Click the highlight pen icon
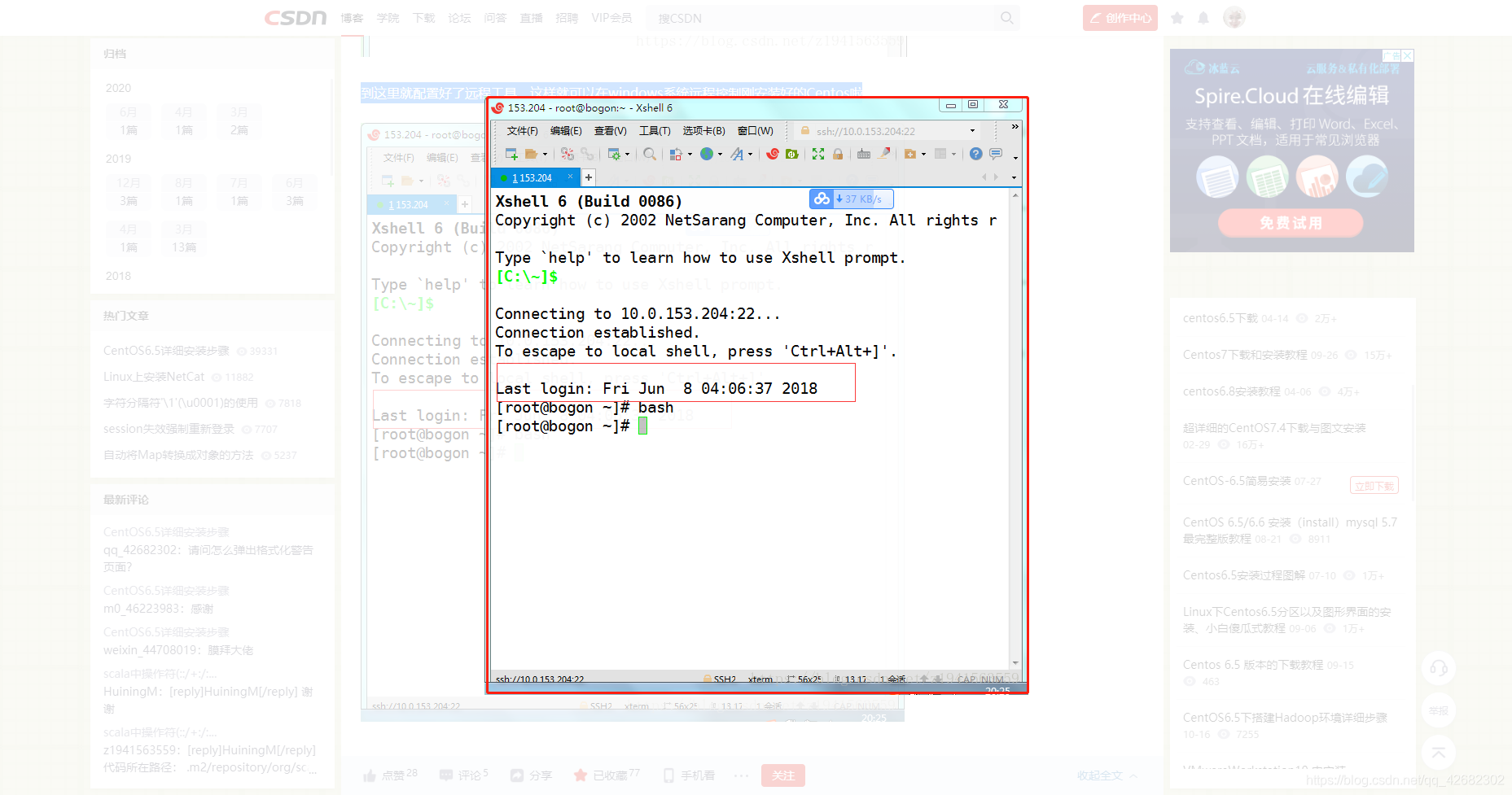 pos(884,154)
